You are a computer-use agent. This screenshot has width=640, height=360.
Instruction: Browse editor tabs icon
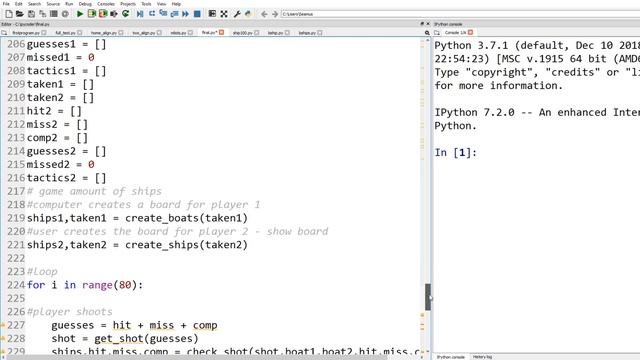4,33
